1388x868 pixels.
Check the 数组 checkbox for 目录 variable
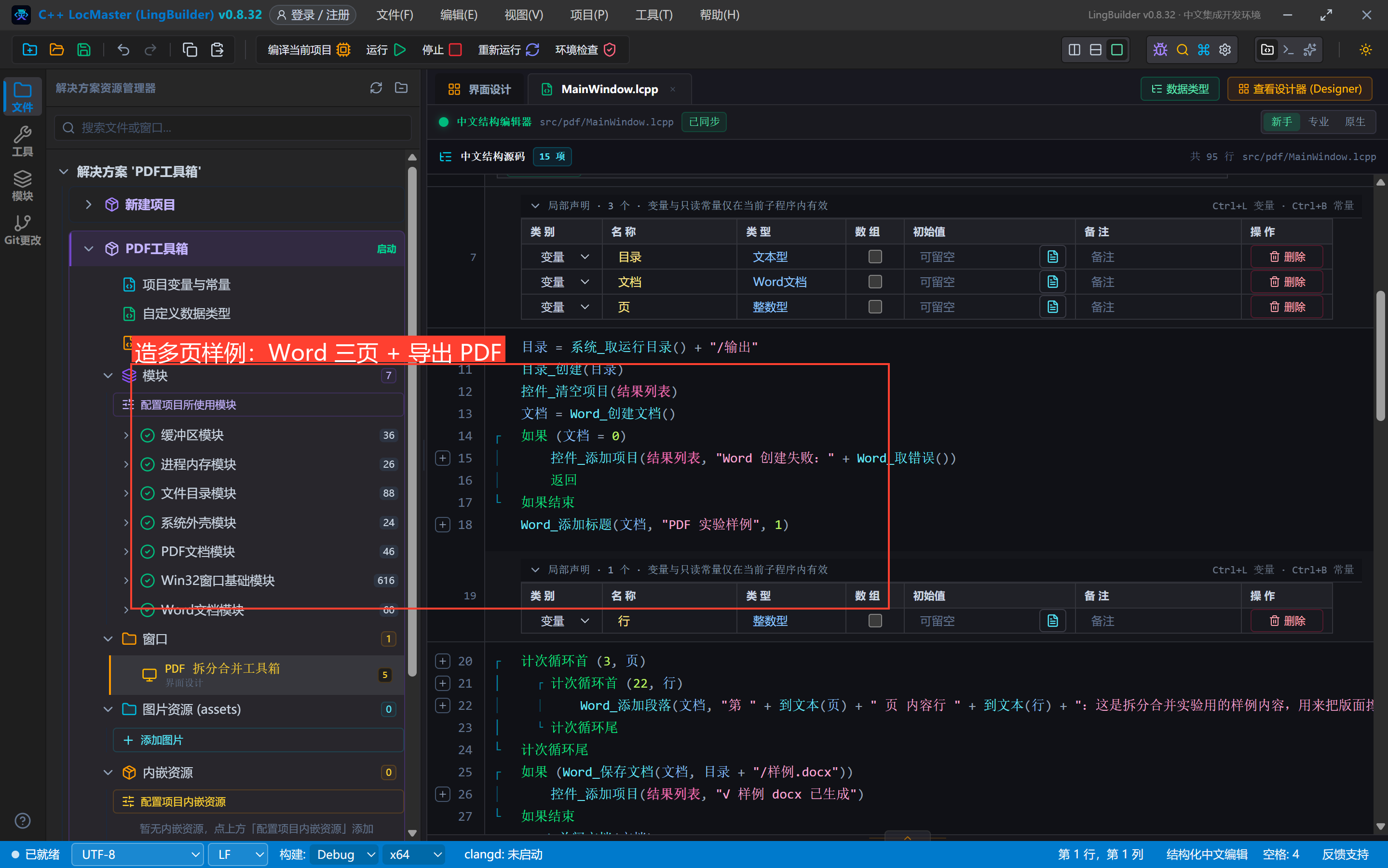875,257
